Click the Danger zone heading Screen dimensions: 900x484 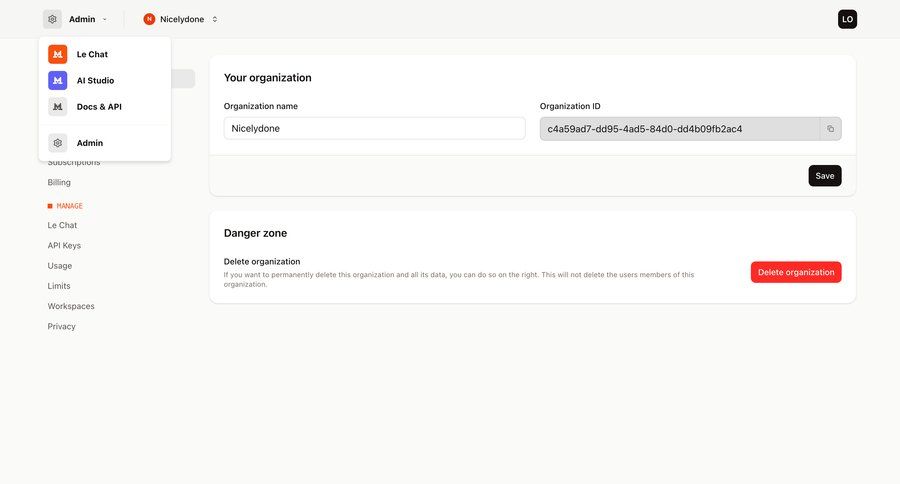(255, 233)
